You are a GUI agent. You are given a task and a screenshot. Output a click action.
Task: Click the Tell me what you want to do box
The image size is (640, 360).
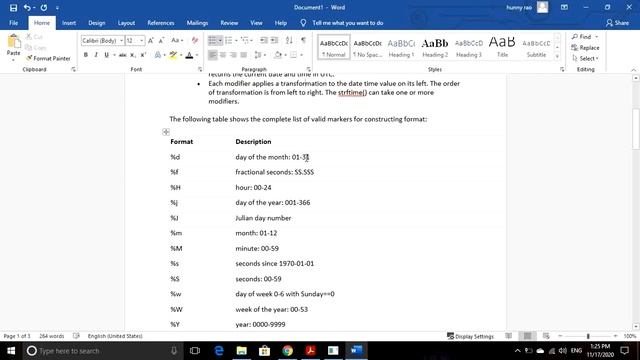point(347,23)
